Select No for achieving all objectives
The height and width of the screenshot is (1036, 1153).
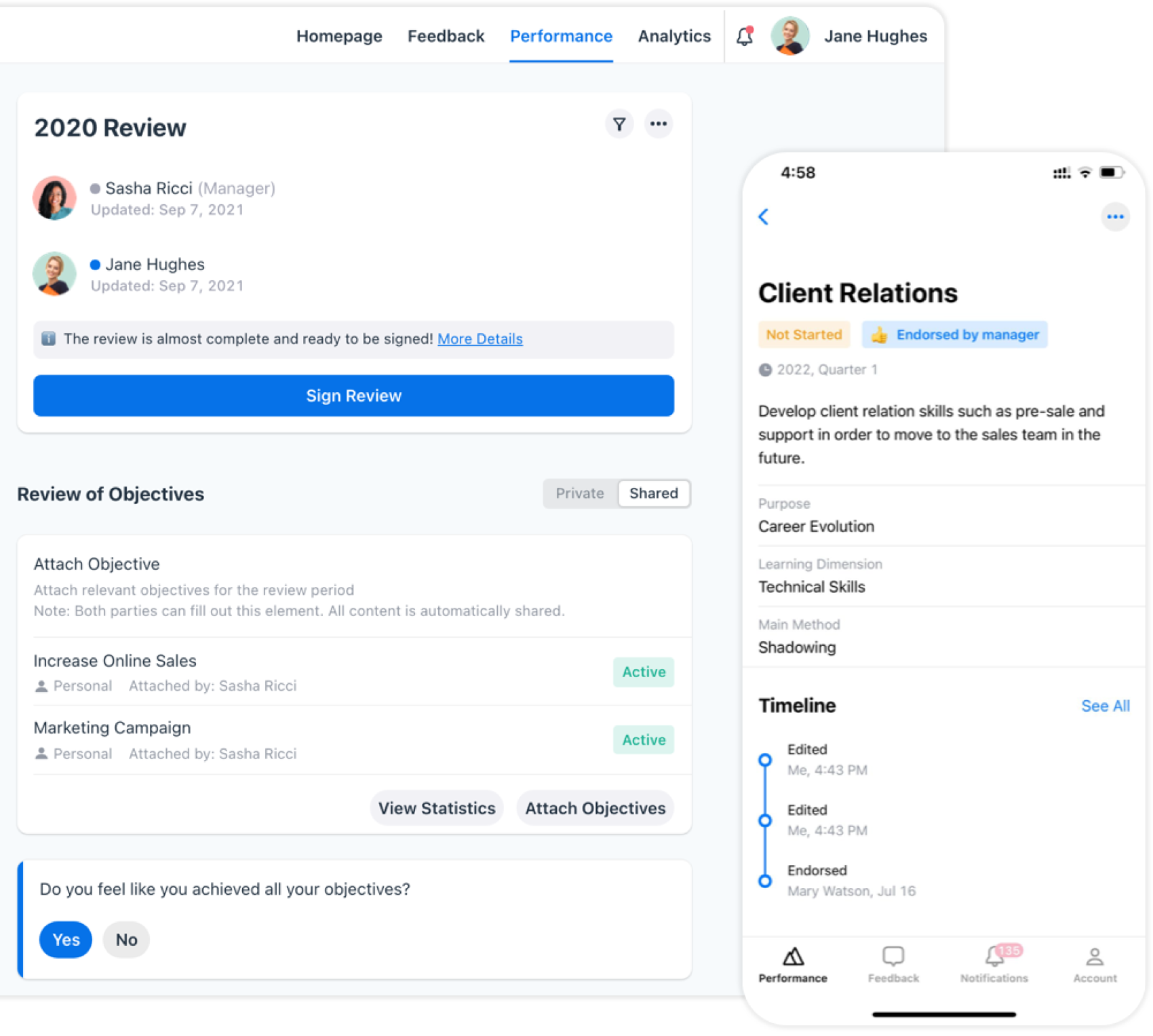126,940
